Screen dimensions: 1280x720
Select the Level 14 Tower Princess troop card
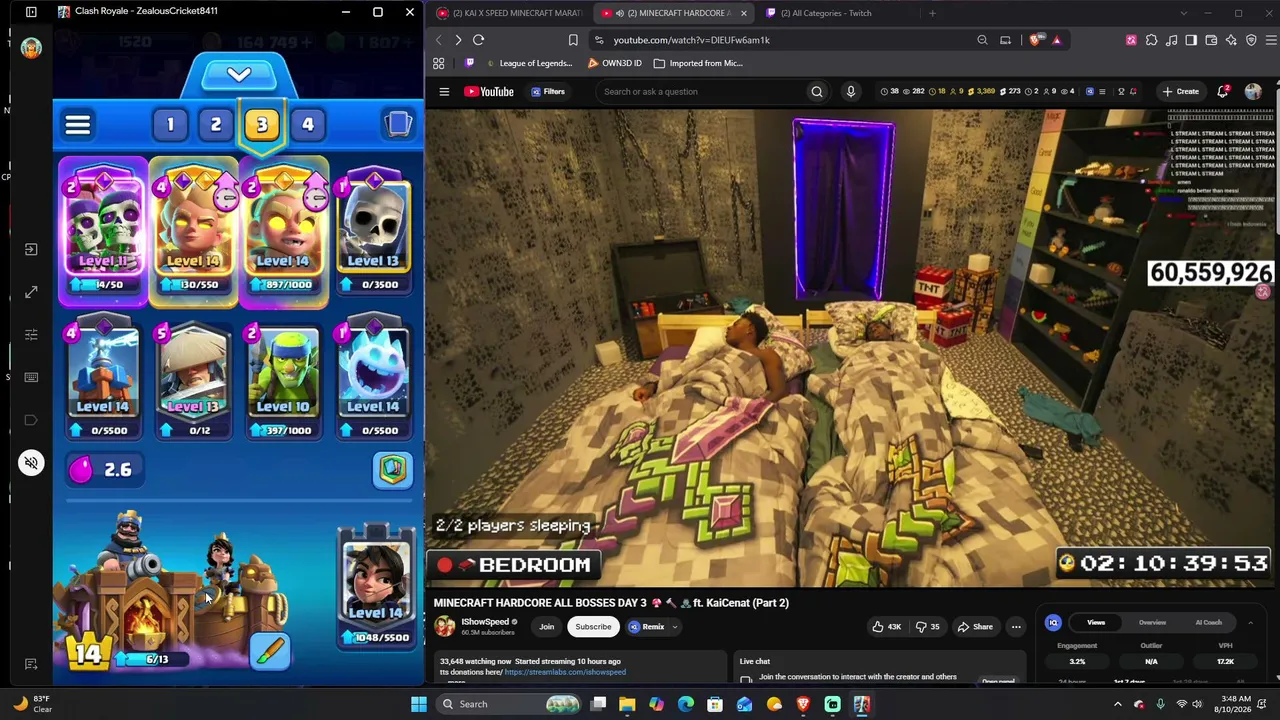pyautogui.click(x=376, y=587)
